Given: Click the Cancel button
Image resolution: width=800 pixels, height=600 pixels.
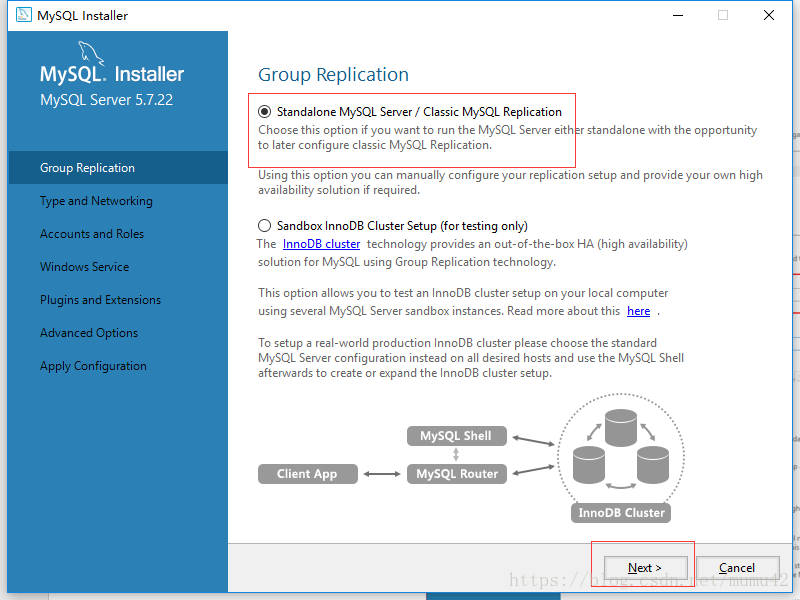Looking at the screenshot, I should point(737,567).
